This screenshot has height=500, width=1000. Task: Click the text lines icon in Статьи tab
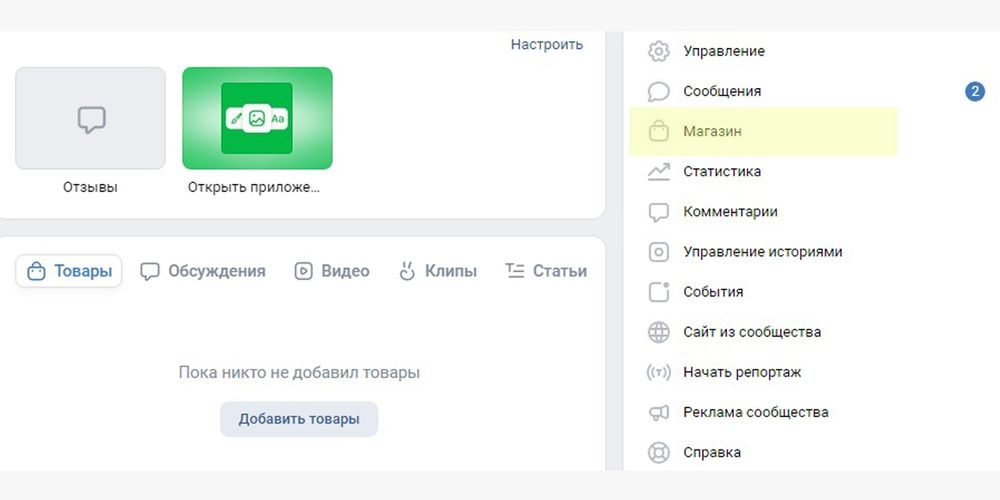coord(515,271)
